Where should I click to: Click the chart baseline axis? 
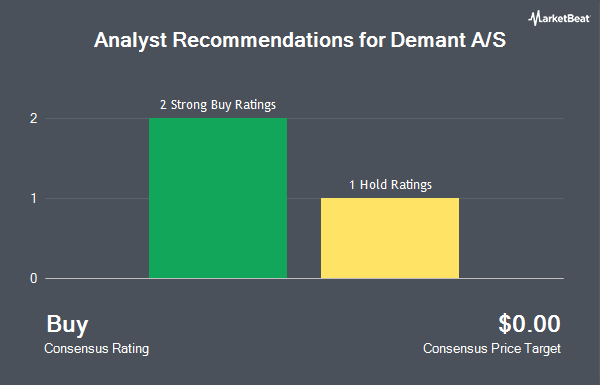[x=304, y=279]
